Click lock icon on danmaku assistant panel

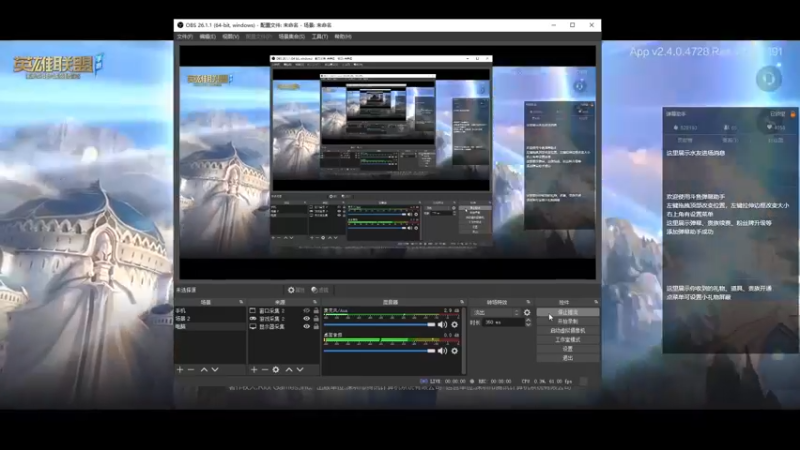[793, 114]
